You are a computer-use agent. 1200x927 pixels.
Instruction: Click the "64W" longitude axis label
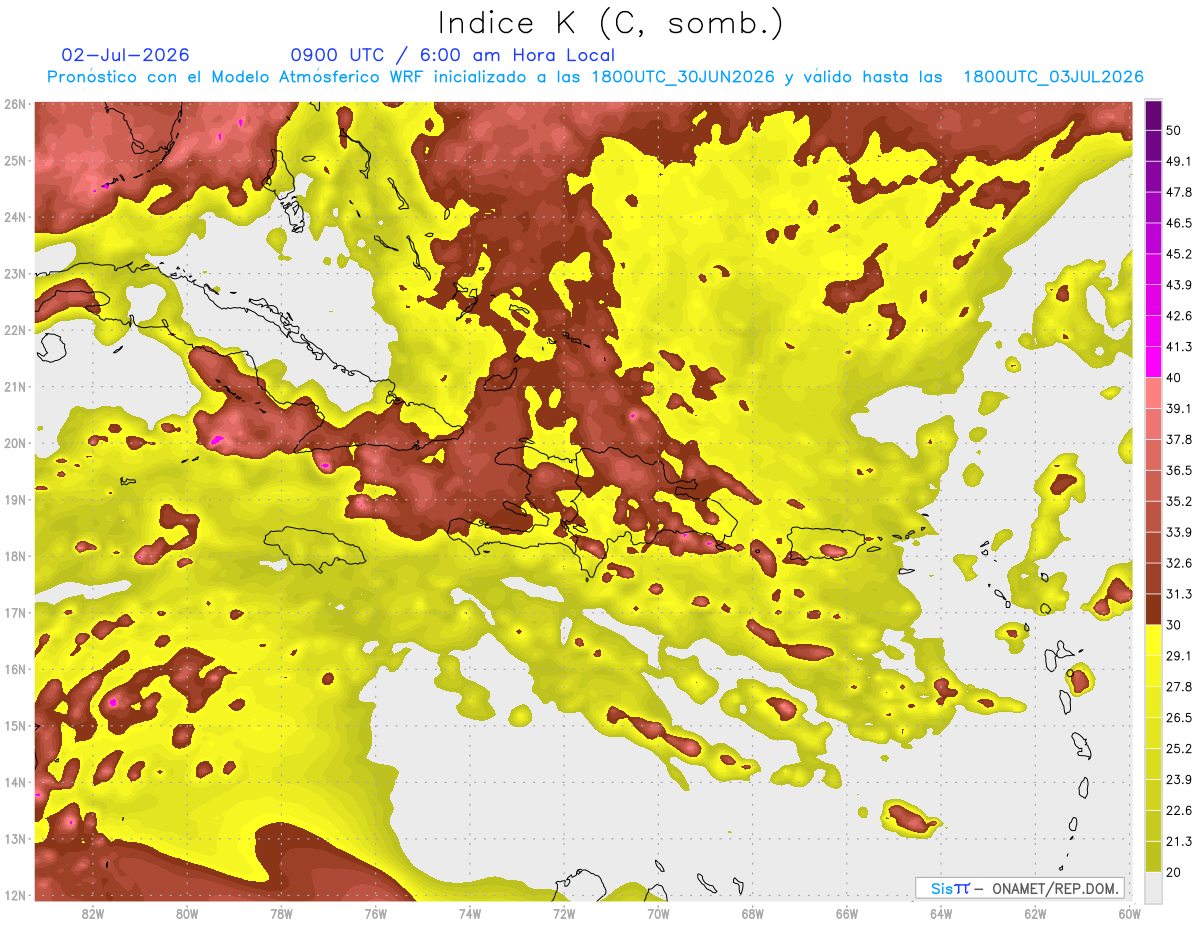click(x=941, y=914)
